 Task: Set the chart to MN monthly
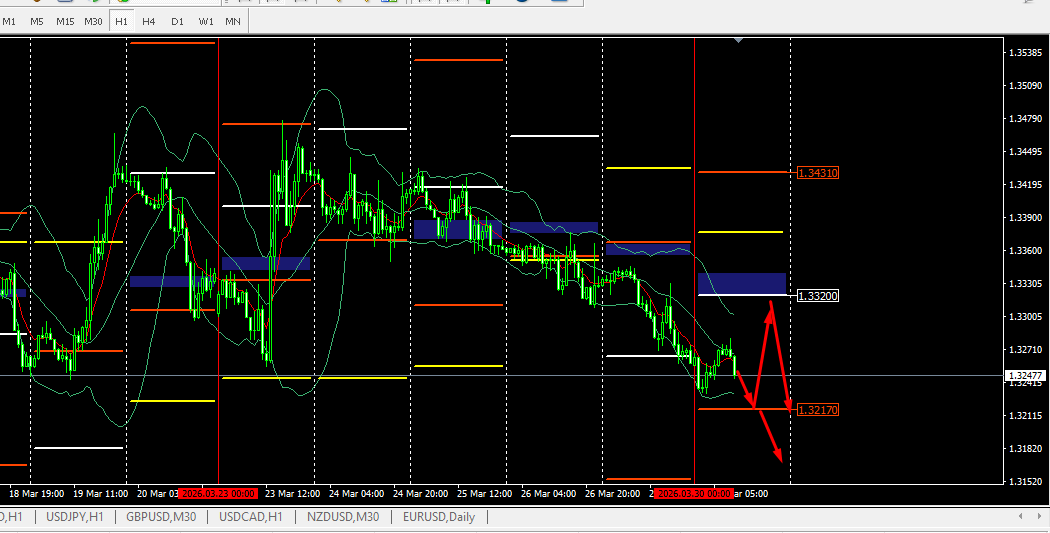(x=233, y=21)
